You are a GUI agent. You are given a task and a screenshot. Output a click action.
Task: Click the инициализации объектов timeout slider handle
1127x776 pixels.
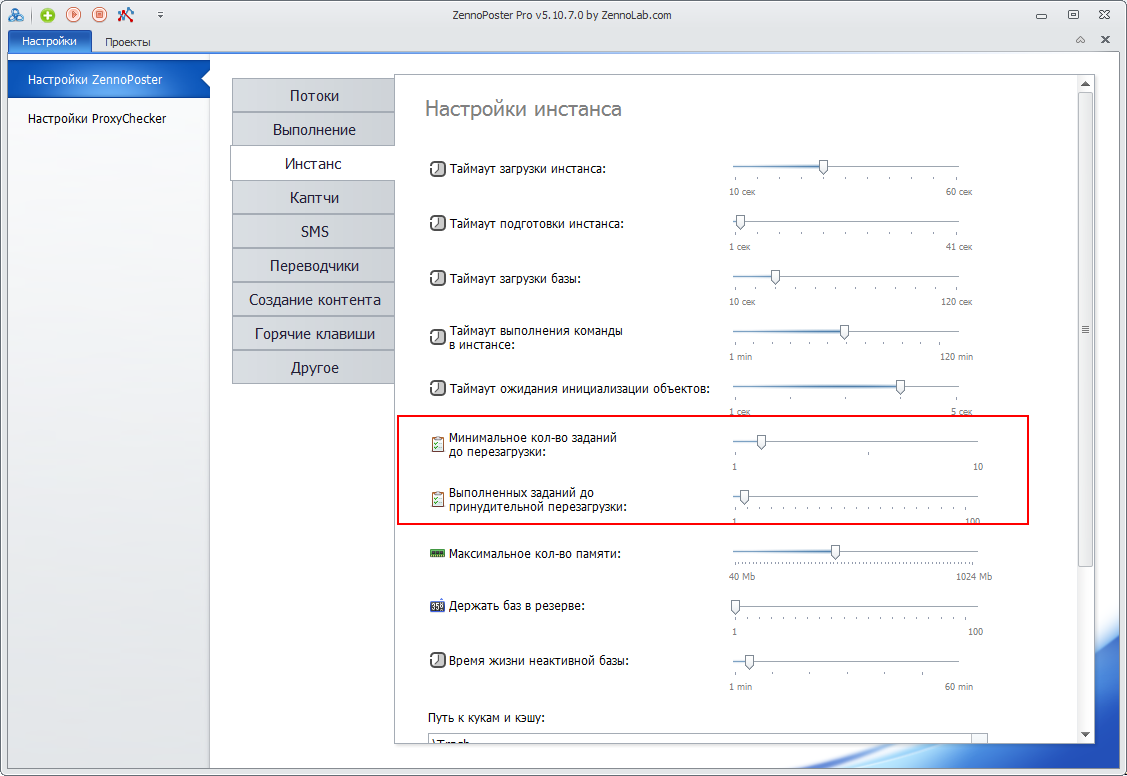click(x=900, y=387)
